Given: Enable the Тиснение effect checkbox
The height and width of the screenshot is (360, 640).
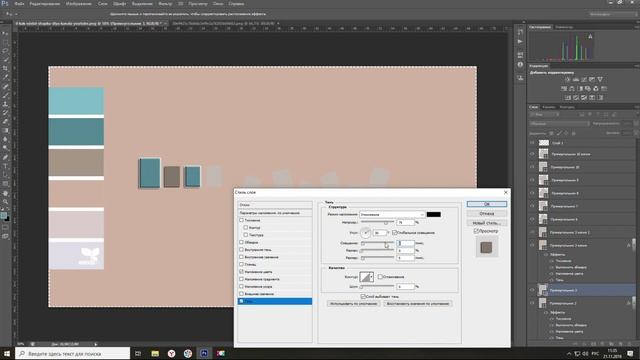Looking at the screenshot, I should [x=241, y=220].
